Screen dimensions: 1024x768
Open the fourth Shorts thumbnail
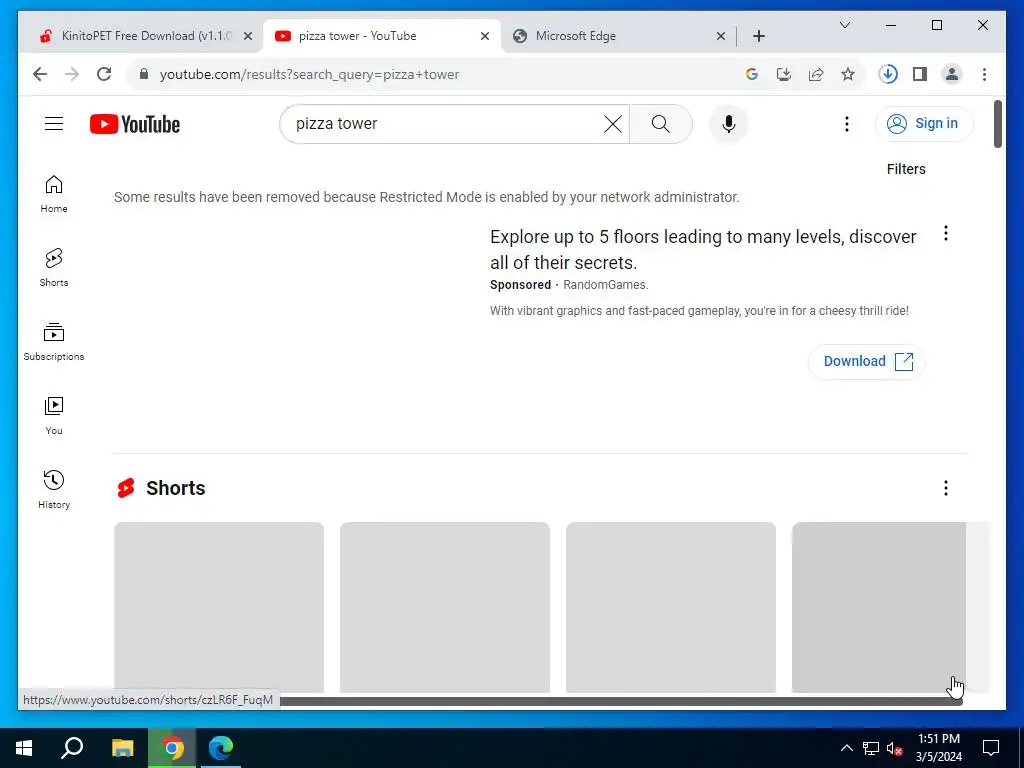coord(879,607)
